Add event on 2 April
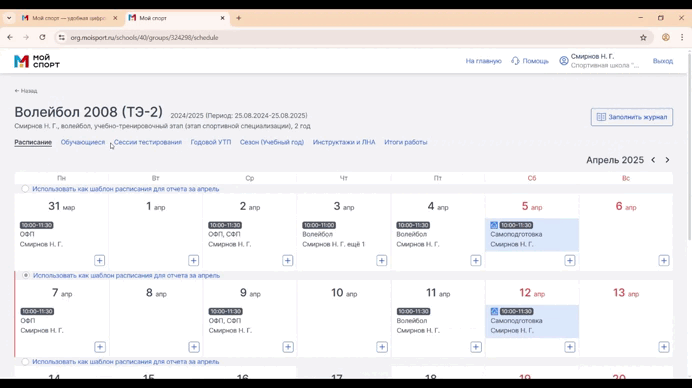 pyautogui.click(x=287, y=260)
